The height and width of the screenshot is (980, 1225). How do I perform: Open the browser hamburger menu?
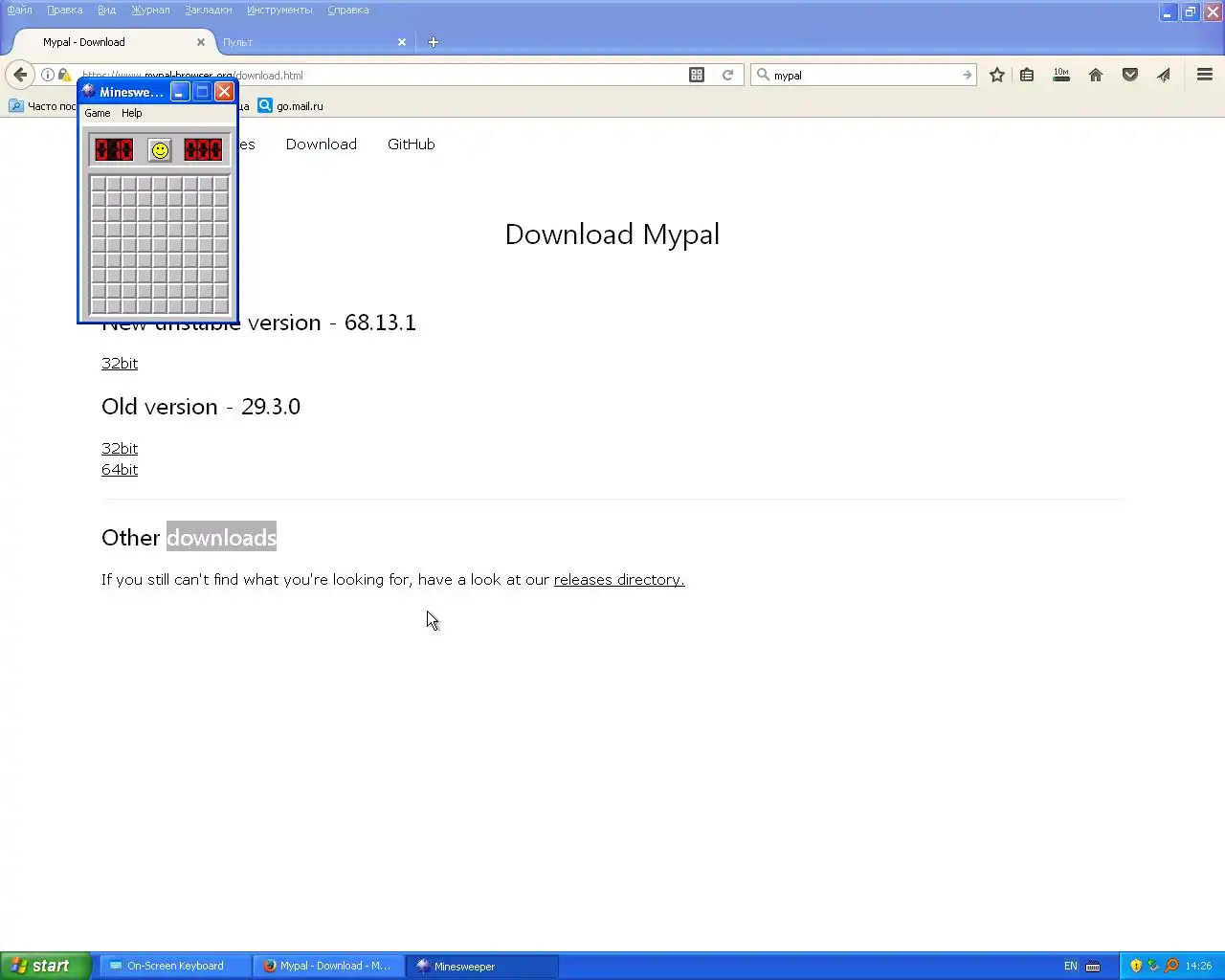coord(1205,75)
